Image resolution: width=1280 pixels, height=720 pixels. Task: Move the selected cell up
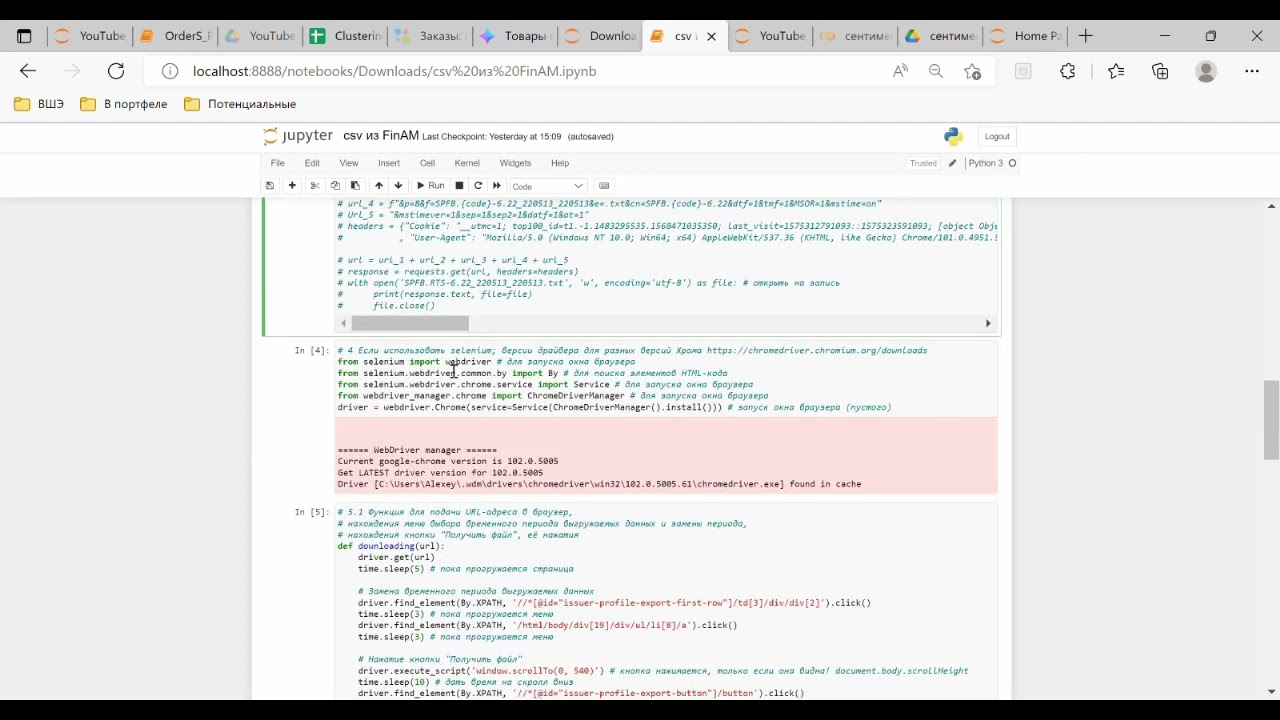[x=378, y=186]
